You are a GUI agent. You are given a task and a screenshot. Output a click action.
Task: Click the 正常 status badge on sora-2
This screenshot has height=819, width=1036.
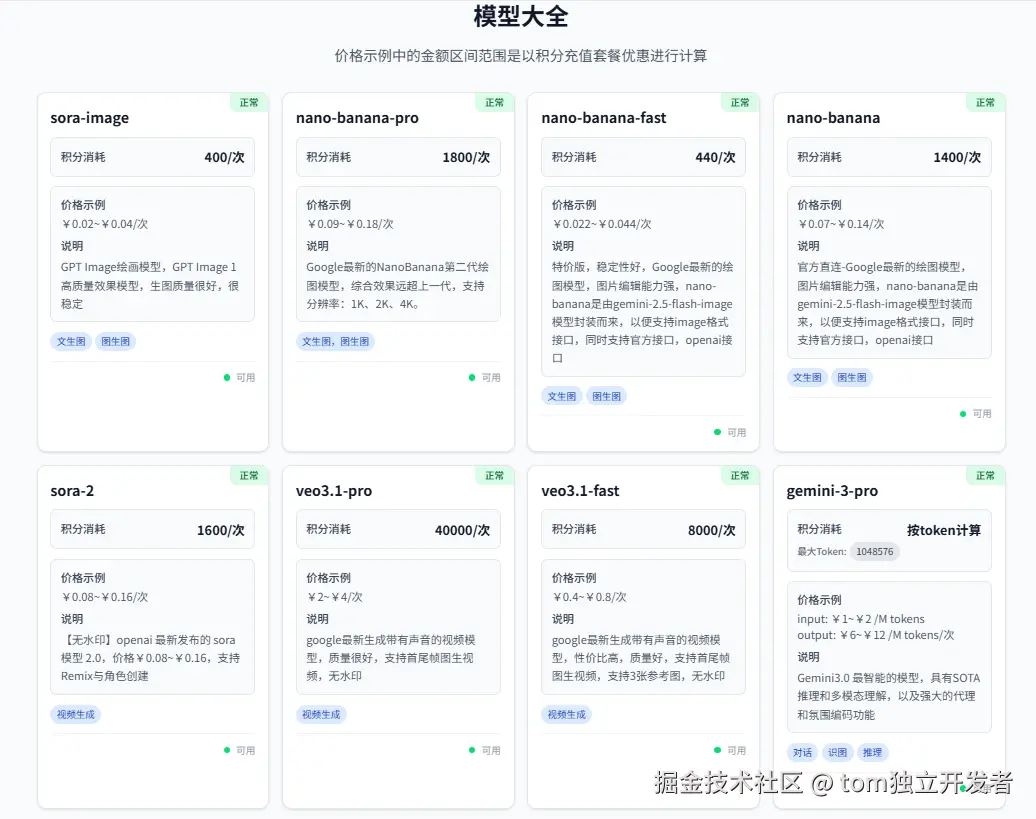click(249, 476)
